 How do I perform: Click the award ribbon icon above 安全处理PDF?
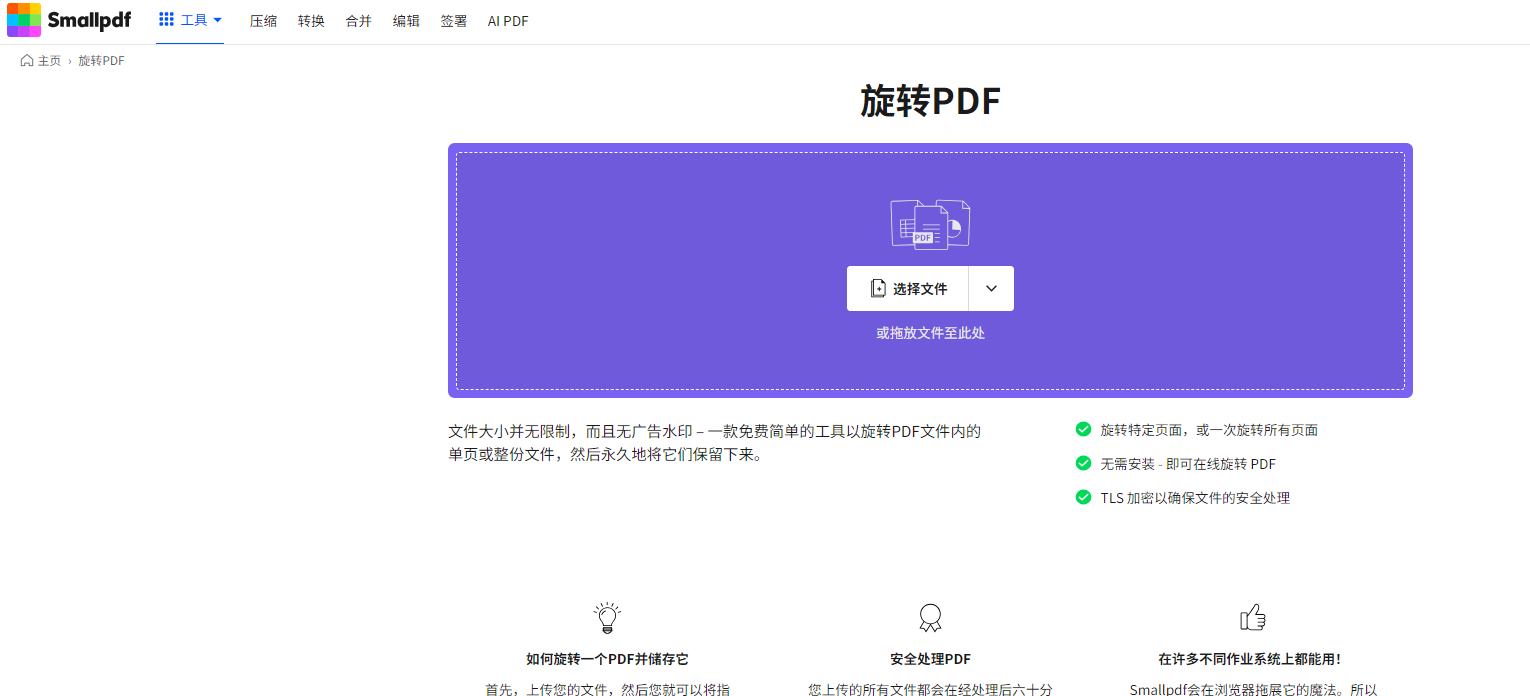930,618
